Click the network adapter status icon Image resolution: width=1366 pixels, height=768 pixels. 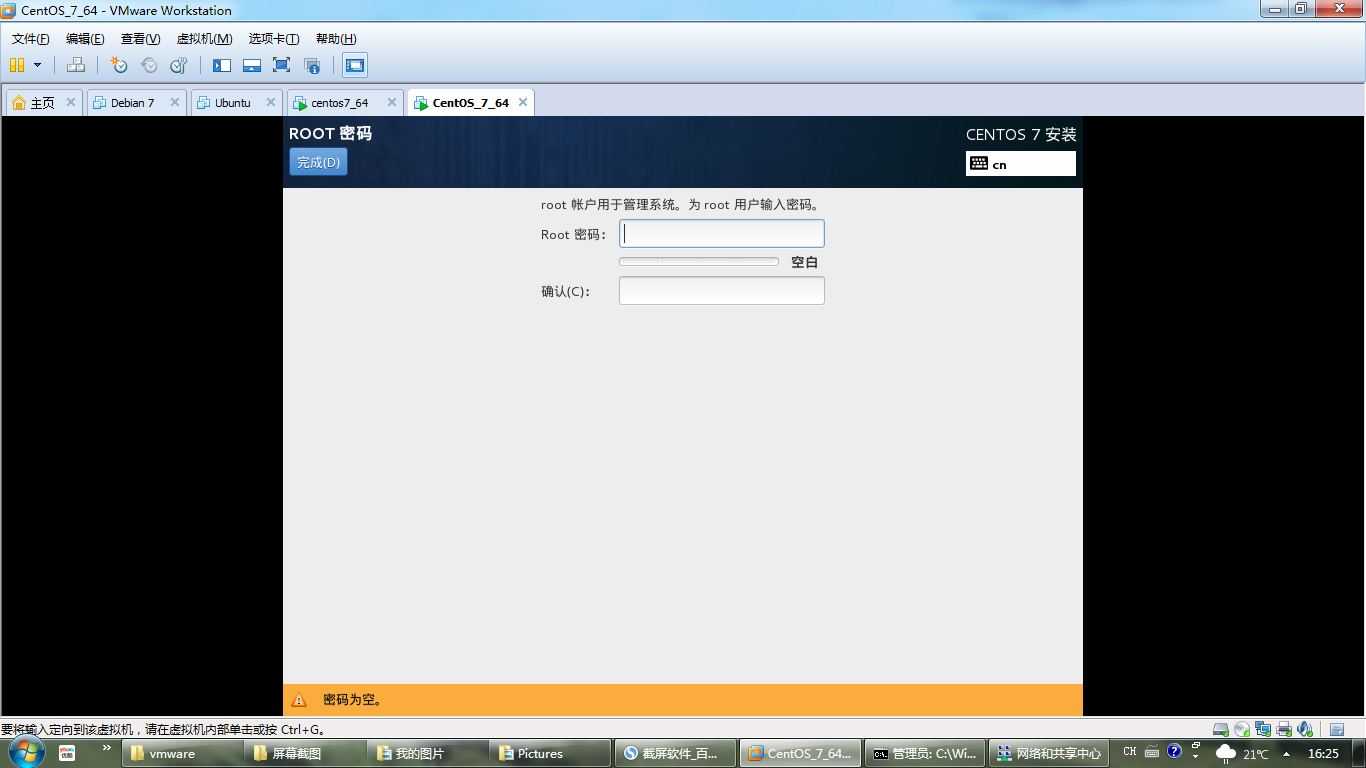1263,730
